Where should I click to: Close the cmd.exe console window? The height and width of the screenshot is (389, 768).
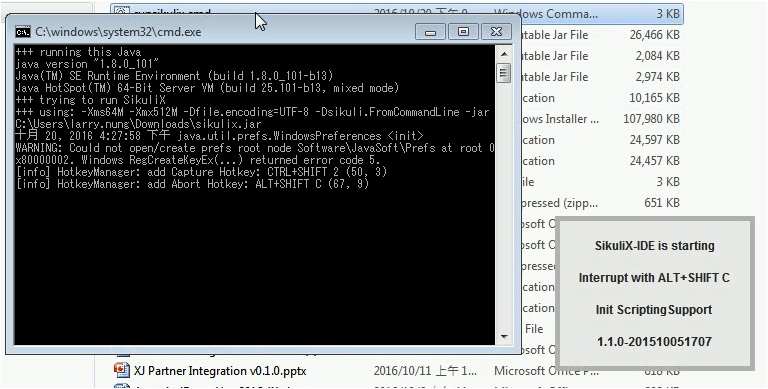[496, 32]
